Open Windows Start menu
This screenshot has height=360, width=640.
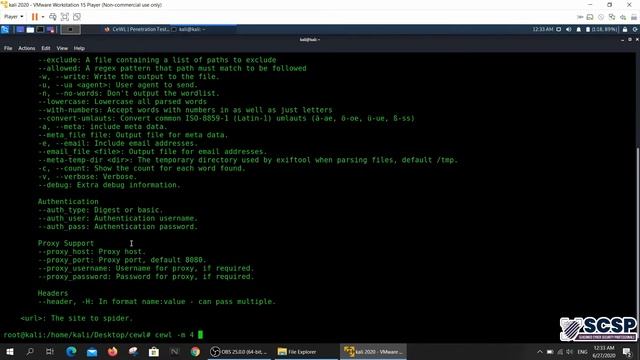10,351
